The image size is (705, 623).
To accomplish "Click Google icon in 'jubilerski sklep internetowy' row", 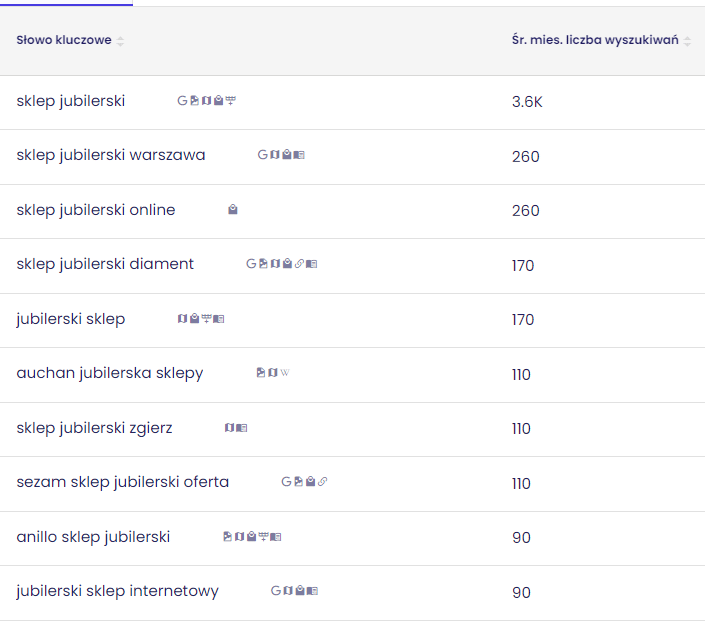I will click(x=276, y=591).
